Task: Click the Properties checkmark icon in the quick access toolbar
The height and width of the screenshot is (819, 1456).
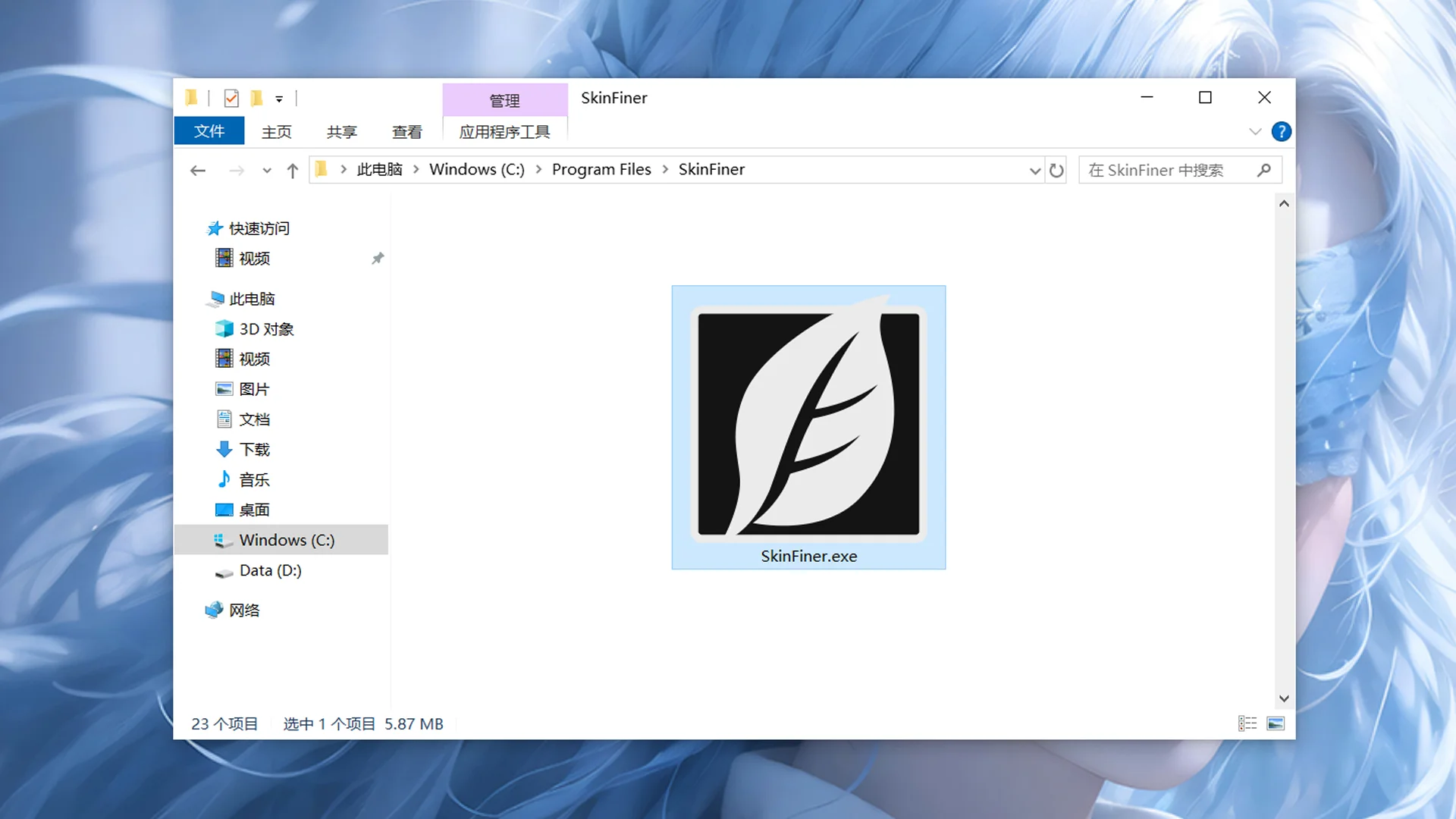Action: point(231,99)
